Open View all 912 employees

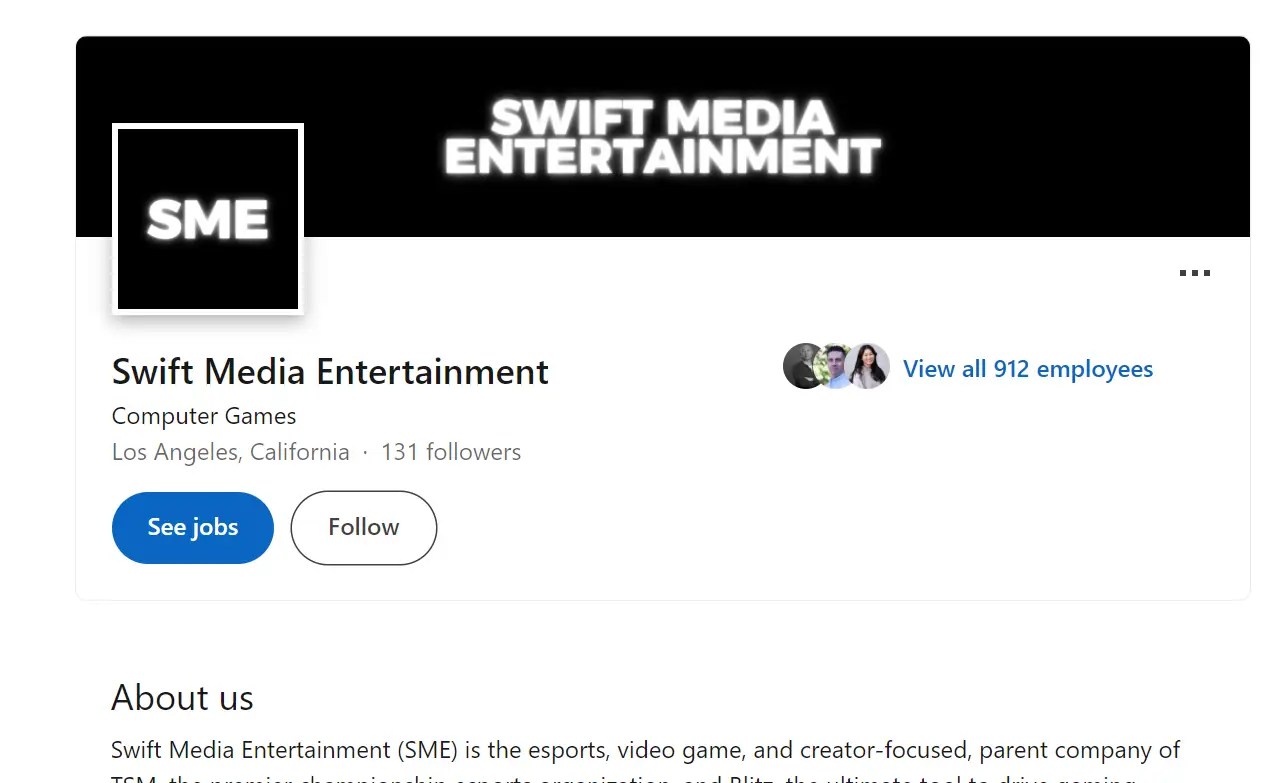(1027, 369)
